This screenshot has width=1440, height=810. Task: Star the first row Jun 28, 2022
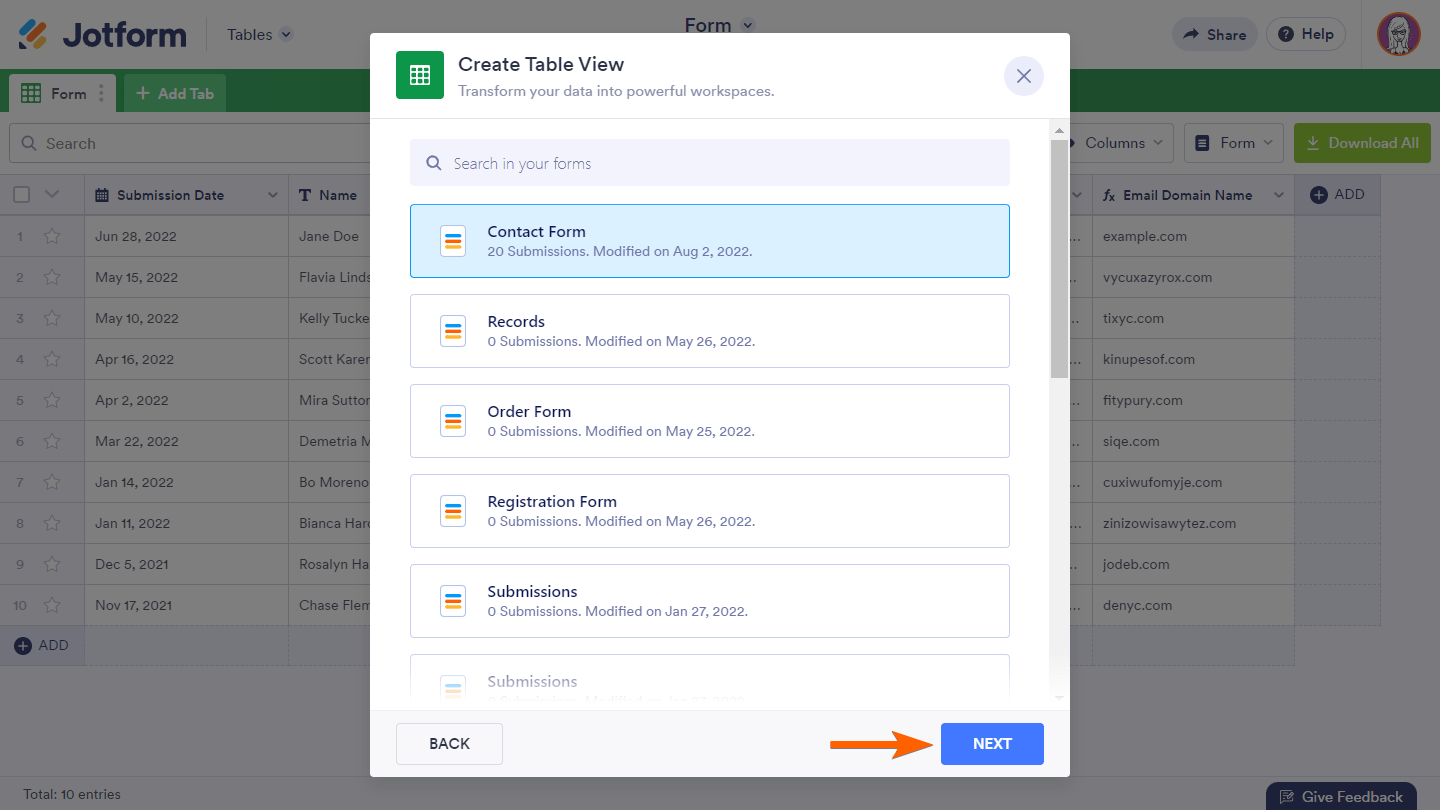pyautogui.click(x=52, y=237)
